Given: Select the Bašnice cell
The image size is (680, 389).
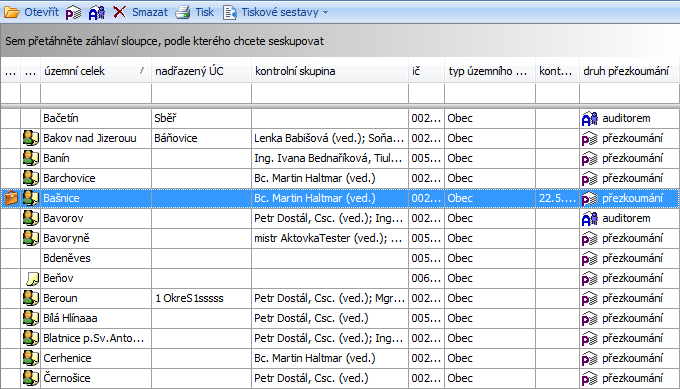Looking at the screenshot, I should tap(96, 198).
